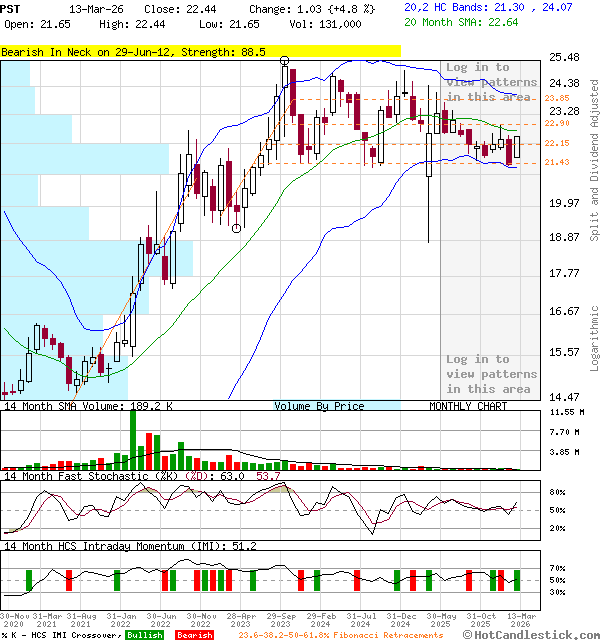Click the circle marker at the April 2023 low
The image size is (600, 640).
(236, 228)
